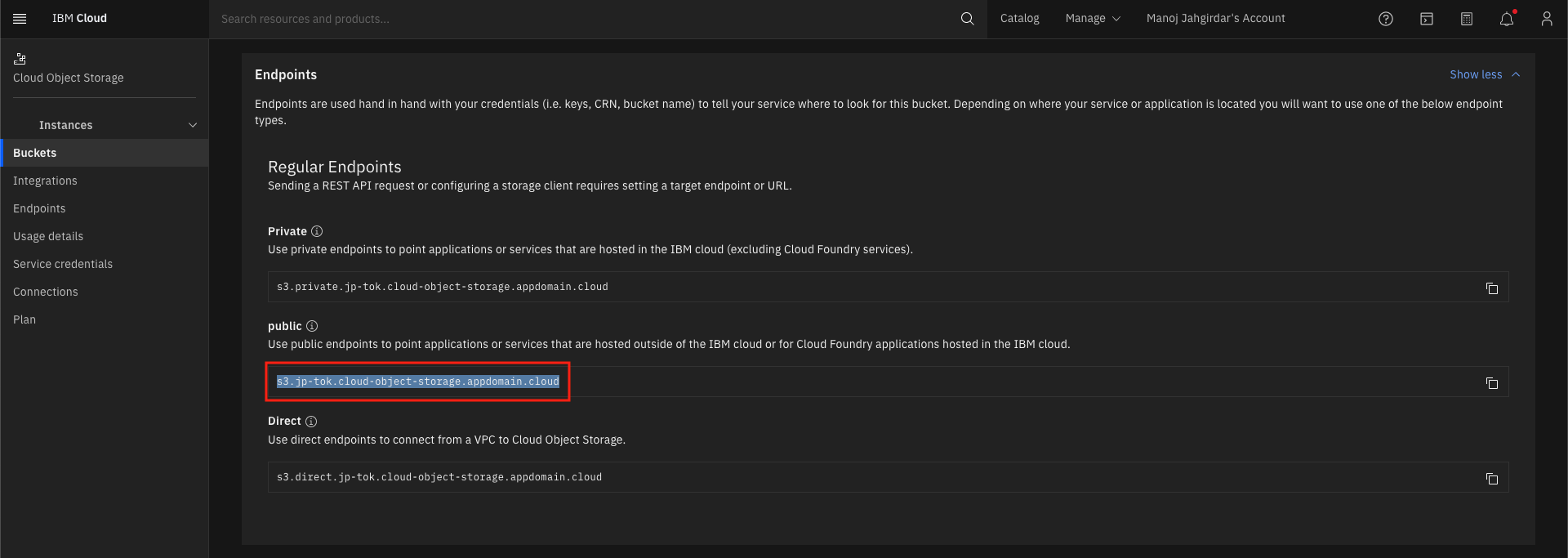Screen dimensions: 1568x558
Task: Open the user profile avatar icon
Action: coord(1547,19)
